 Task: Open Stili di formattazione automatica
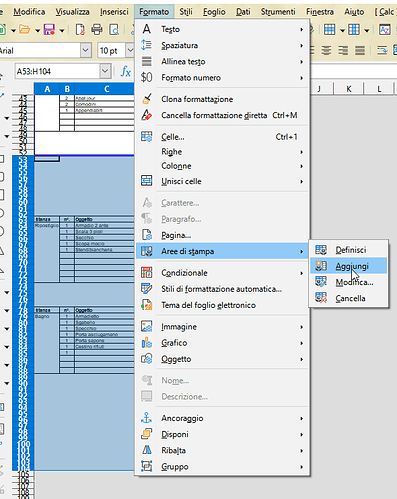point(222,289)
